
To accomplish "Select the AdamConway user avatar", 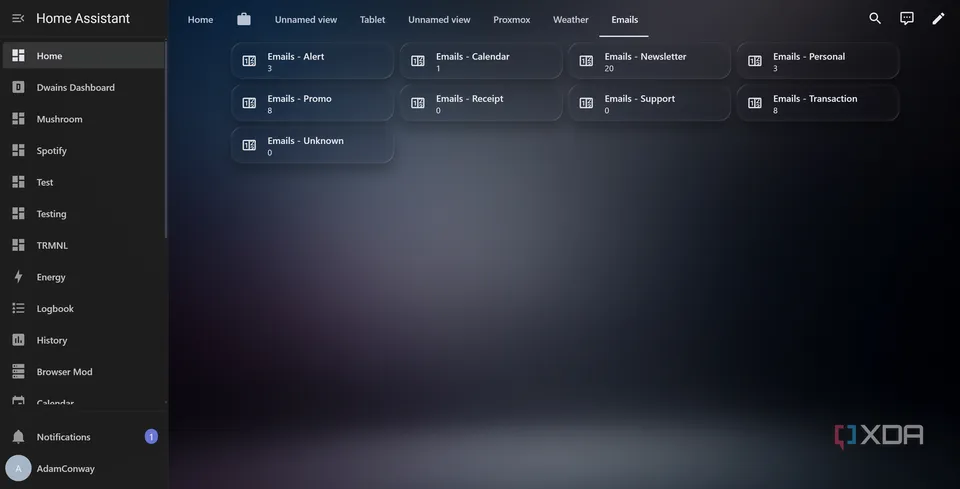I will pyautogui.click(x=18, y=469).
